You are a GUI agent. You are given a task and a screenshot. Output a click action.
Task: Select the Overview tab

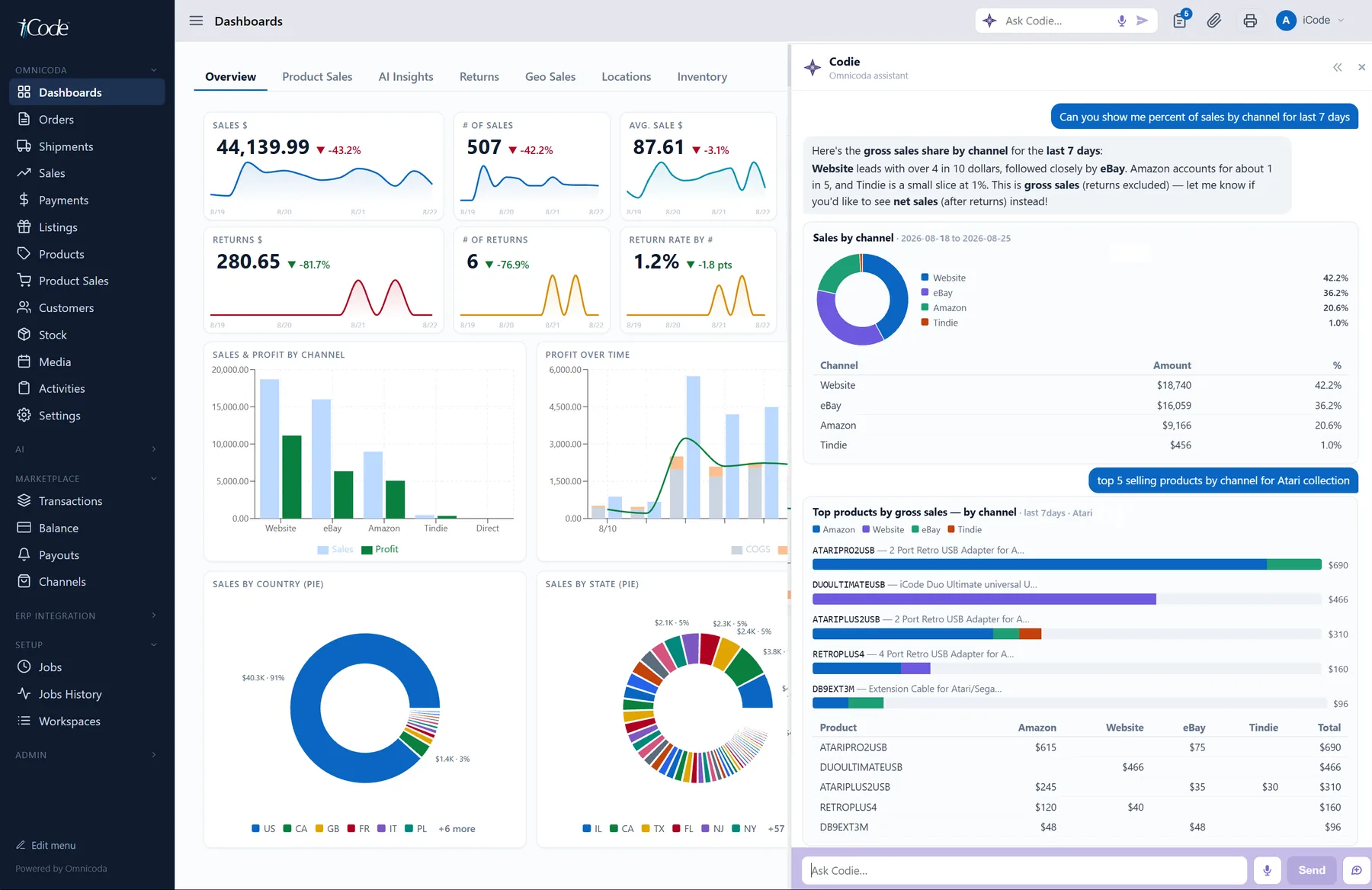[230, 77]
